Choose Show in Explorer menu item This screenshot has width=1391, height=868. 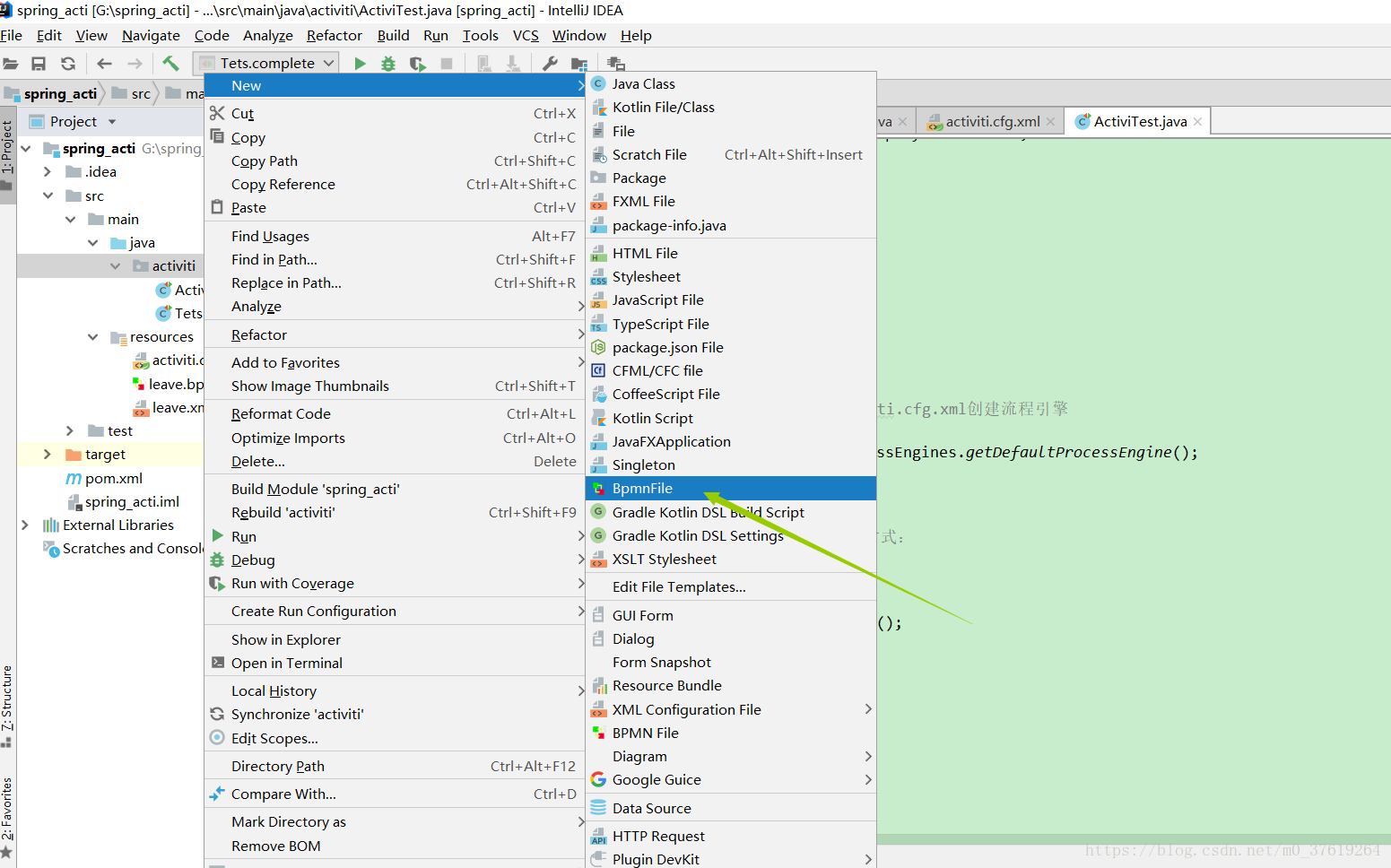(395, 640)
